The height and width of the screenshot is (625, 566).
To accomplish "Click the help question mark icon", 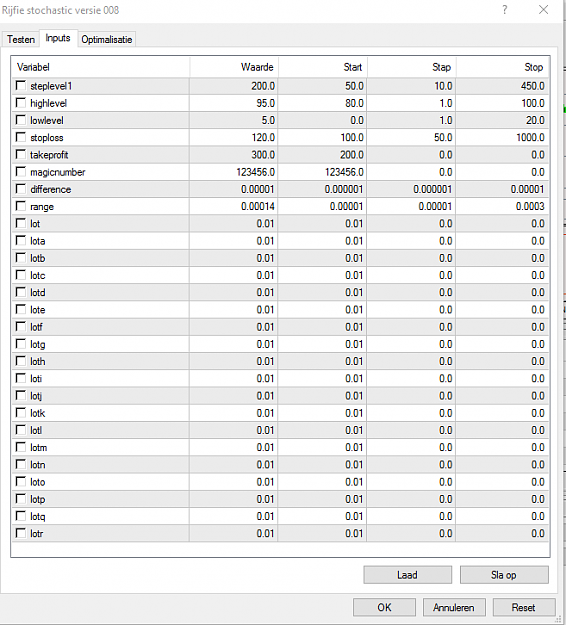I will coord(505,10).
